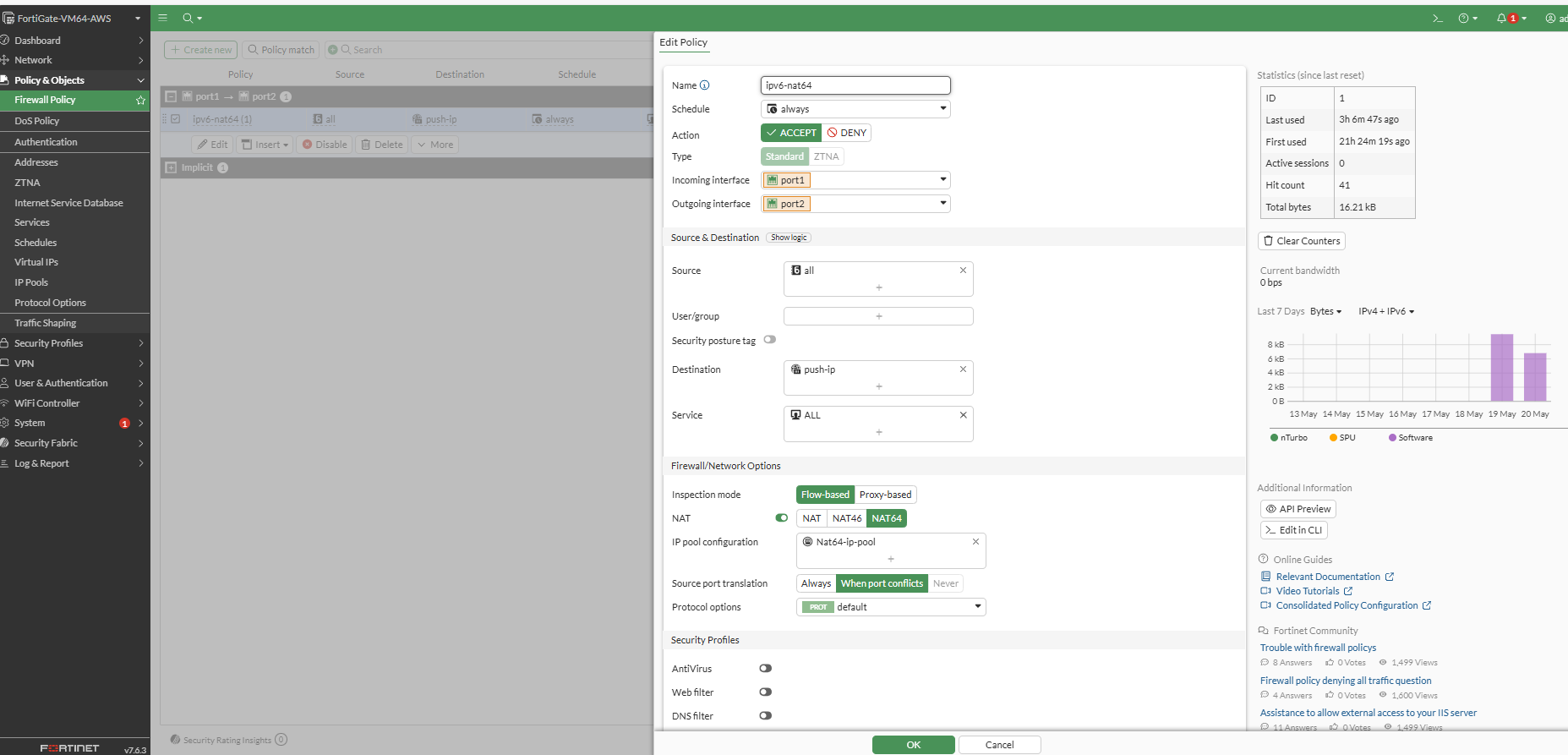
Task: Set Action to ACCEPT
Action: click(791, 133)
